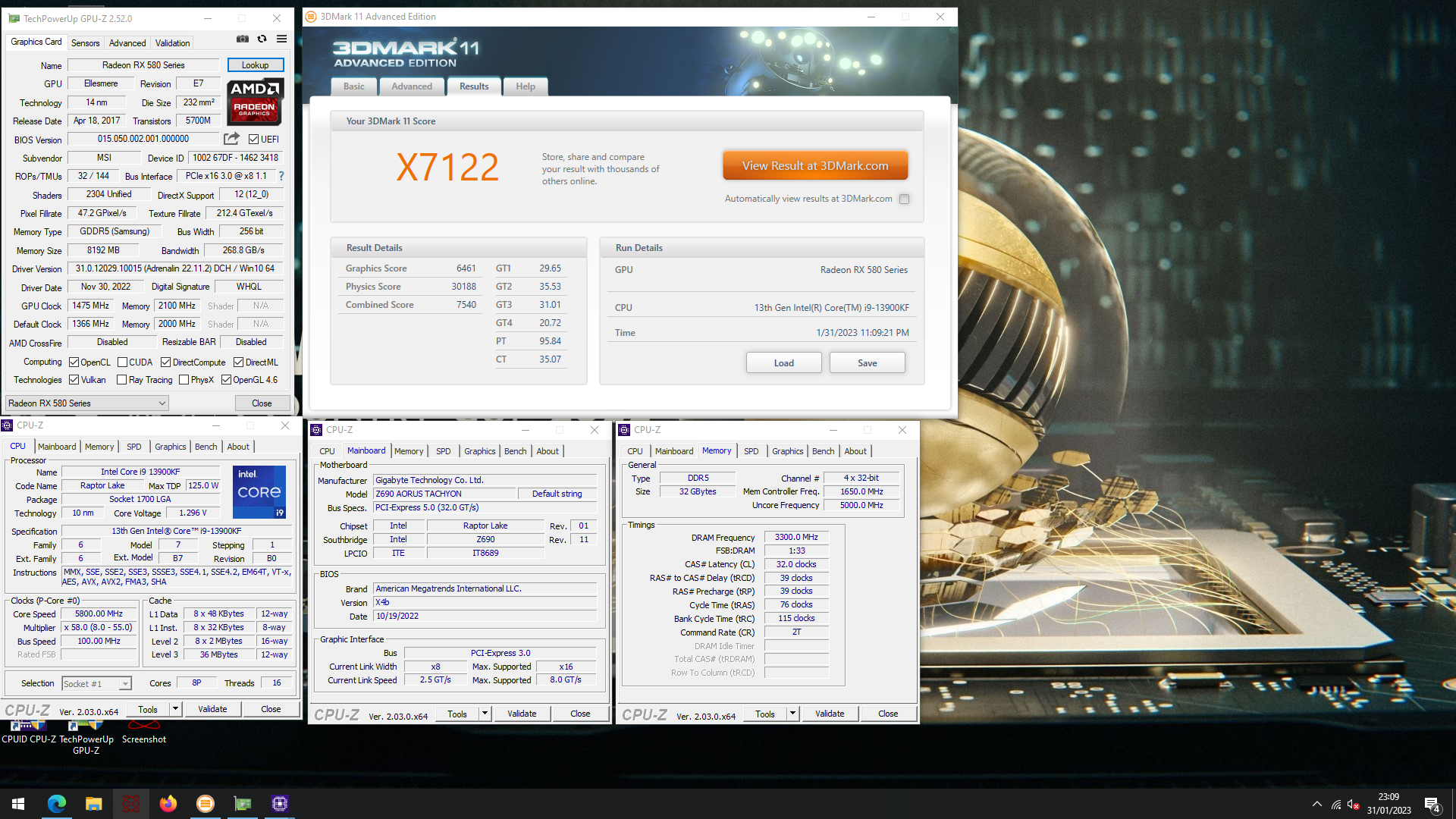
Task: Switch to Basic tab in 3DMark 11
Action: tap(353, 86)
